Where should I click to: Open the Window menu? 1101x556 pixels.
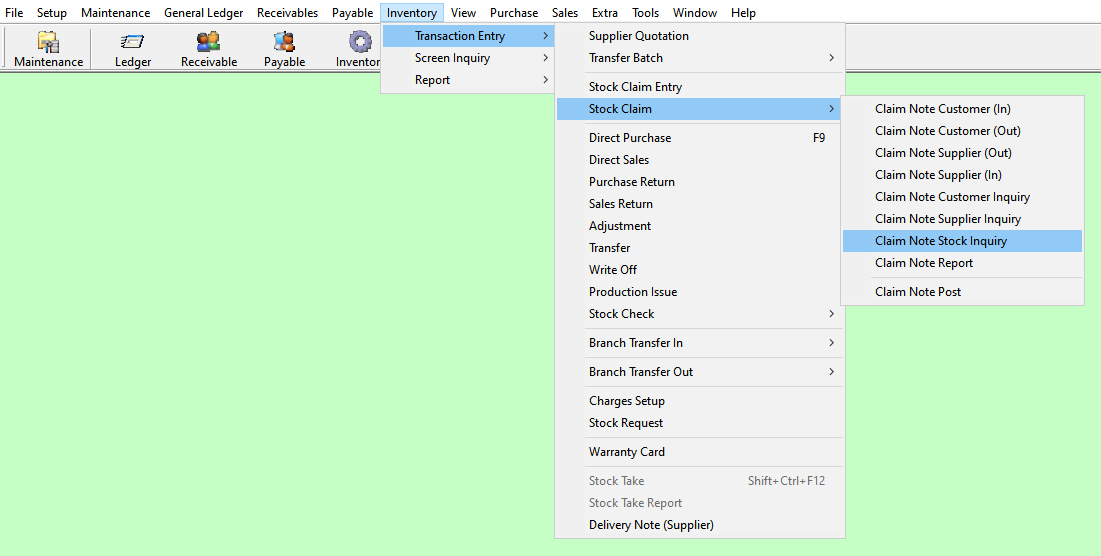tap(694, 13)
